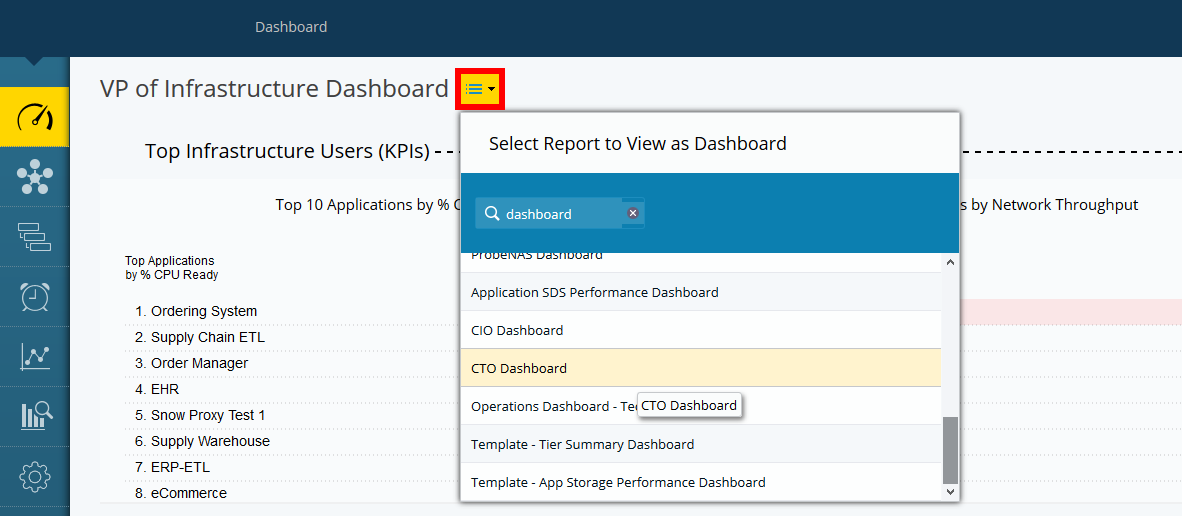This screenshot has width=1182, height=516.
Task: Open the dashboard list selector dropdown
Action: [x=480, y=90]
